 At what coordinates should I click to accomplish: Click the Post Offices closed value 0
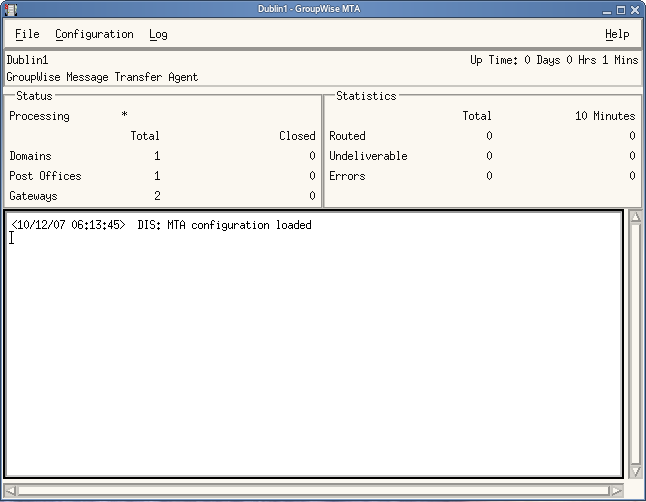coord(312,176)
